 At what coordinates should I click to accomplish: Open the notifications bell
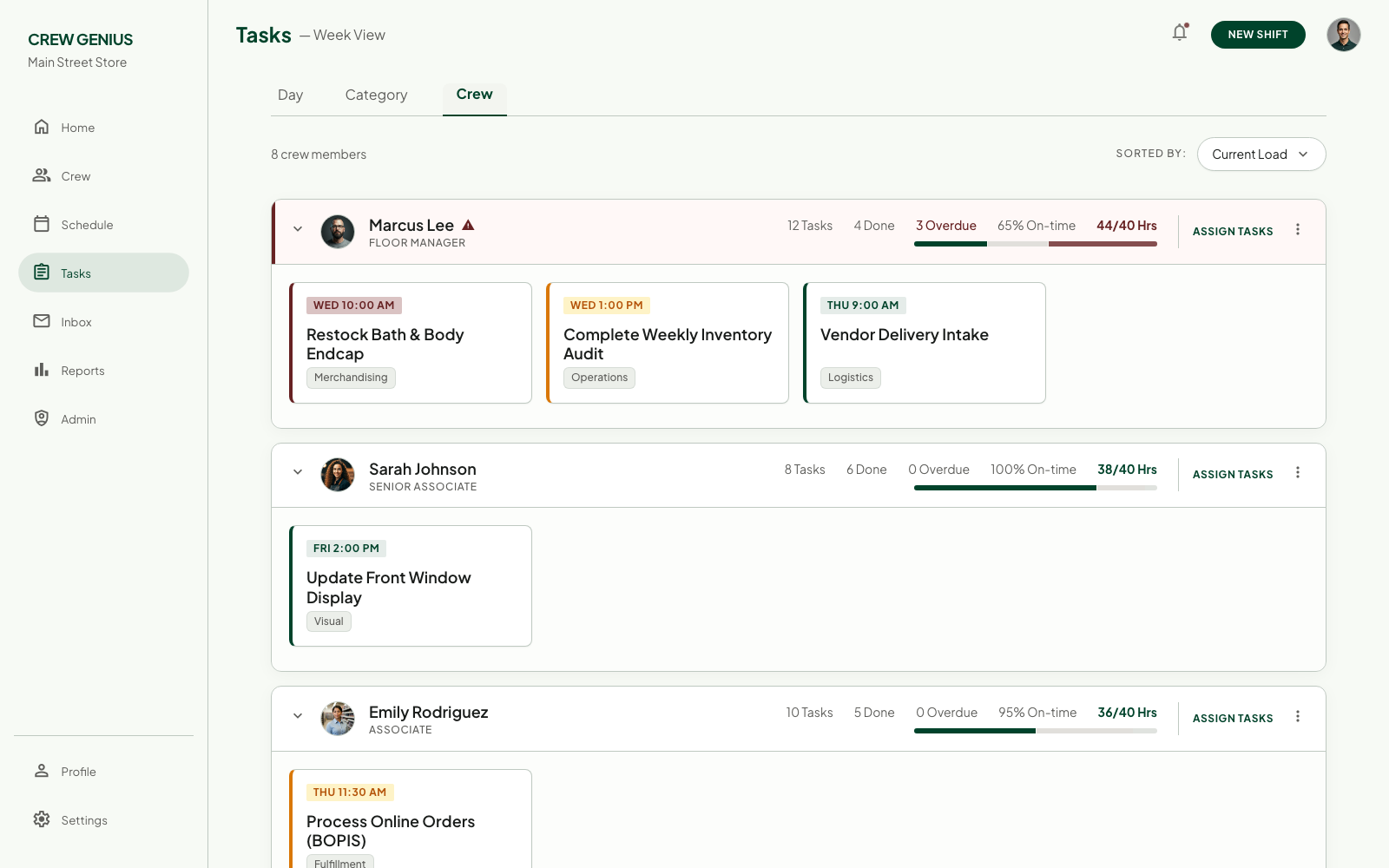[x=1180, y=33]
